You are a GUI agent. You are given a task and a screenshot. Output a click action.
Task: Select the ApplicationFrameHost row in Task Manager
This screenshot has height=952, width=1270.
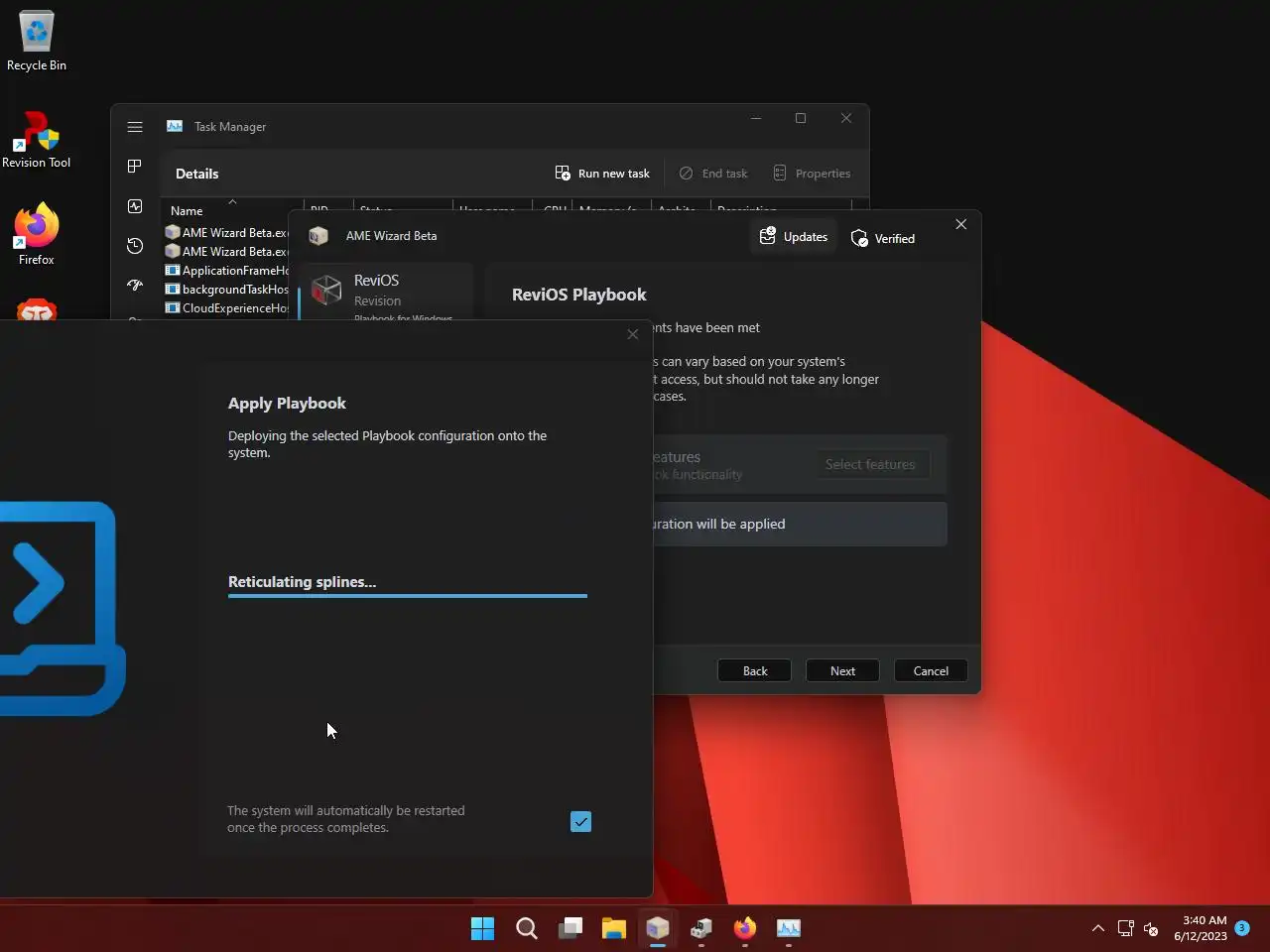point(226,270)
